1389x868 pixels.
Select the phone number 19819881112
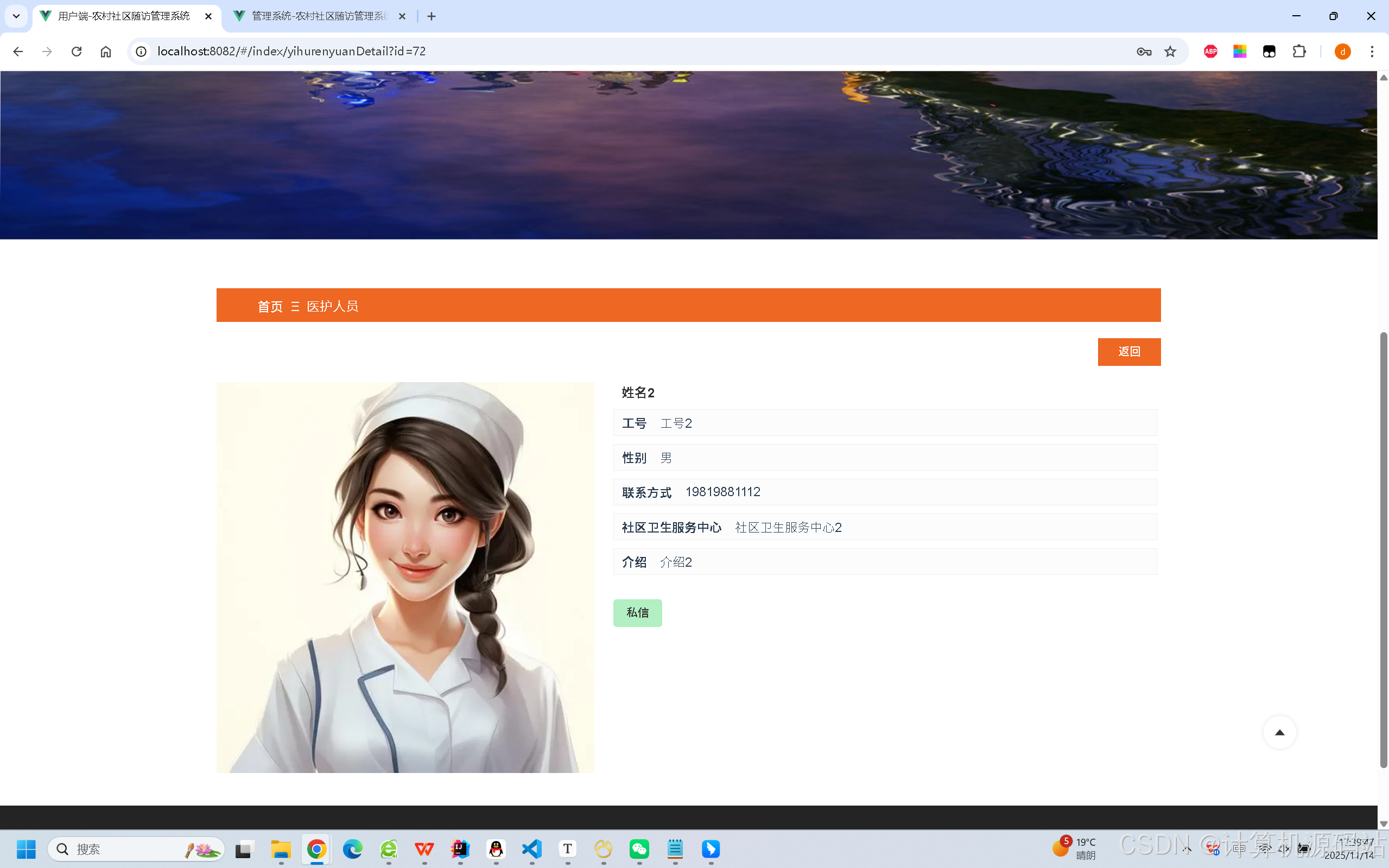[722, 492]
